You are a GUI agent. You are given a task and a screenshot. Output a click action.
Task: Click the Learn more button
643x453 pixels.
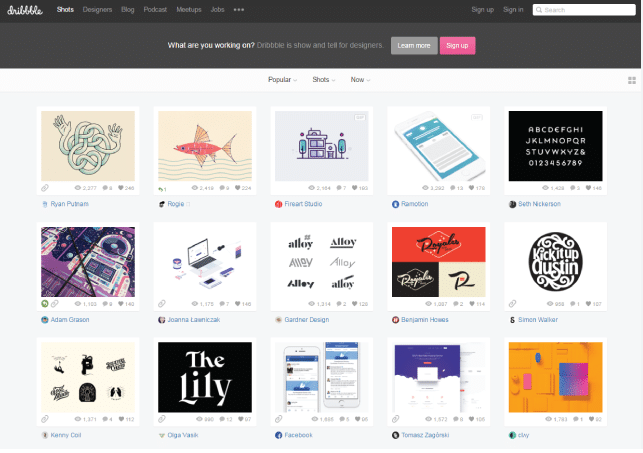(x=414, y=46)
